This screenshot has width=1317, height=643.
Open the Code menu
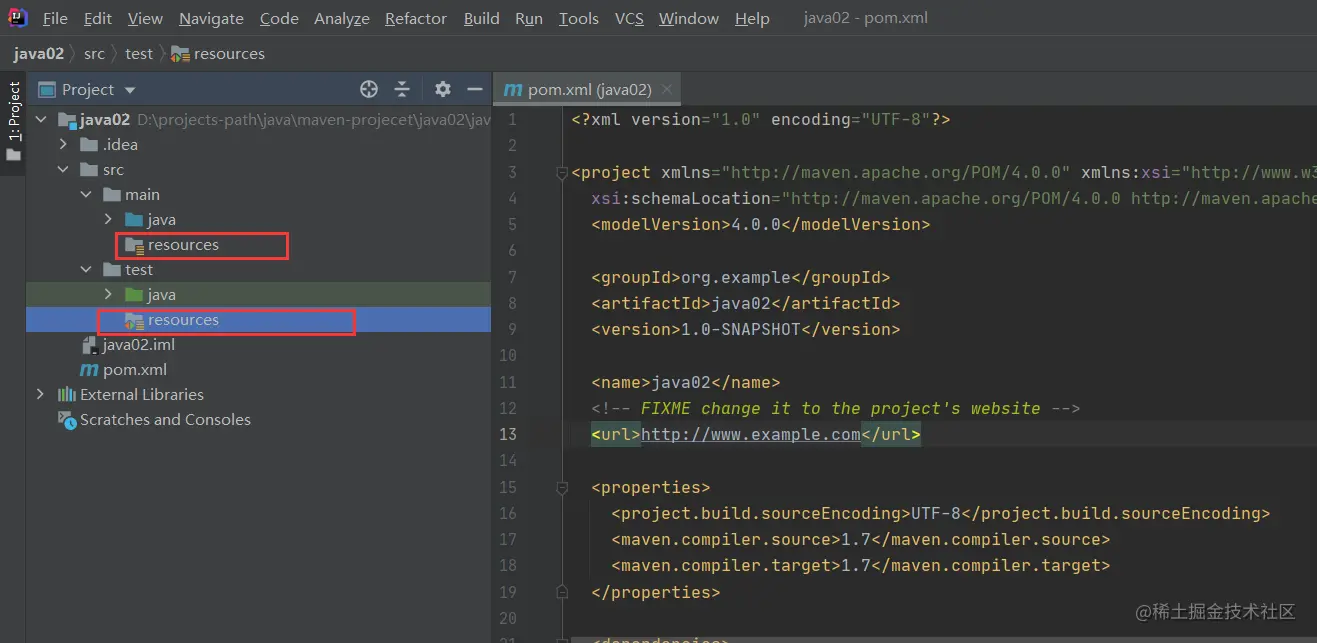pyautogui.click(x=279, y=18)
